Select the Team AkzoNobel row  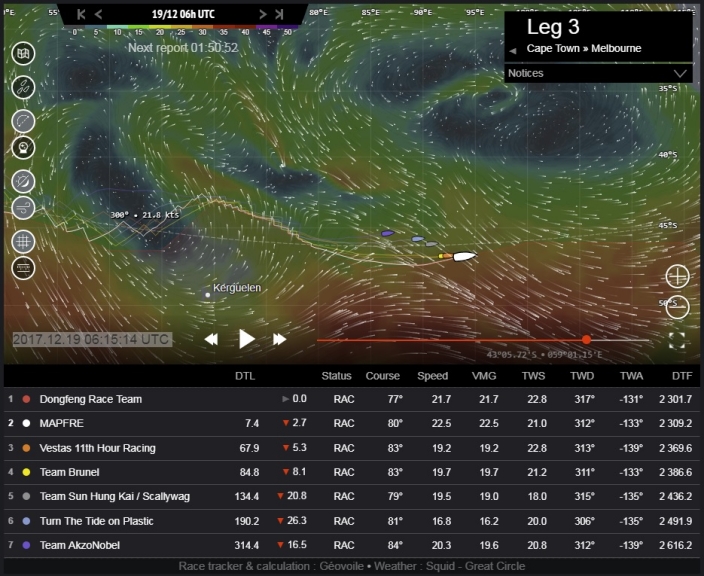pyautogui.click(x=352, y=545)
